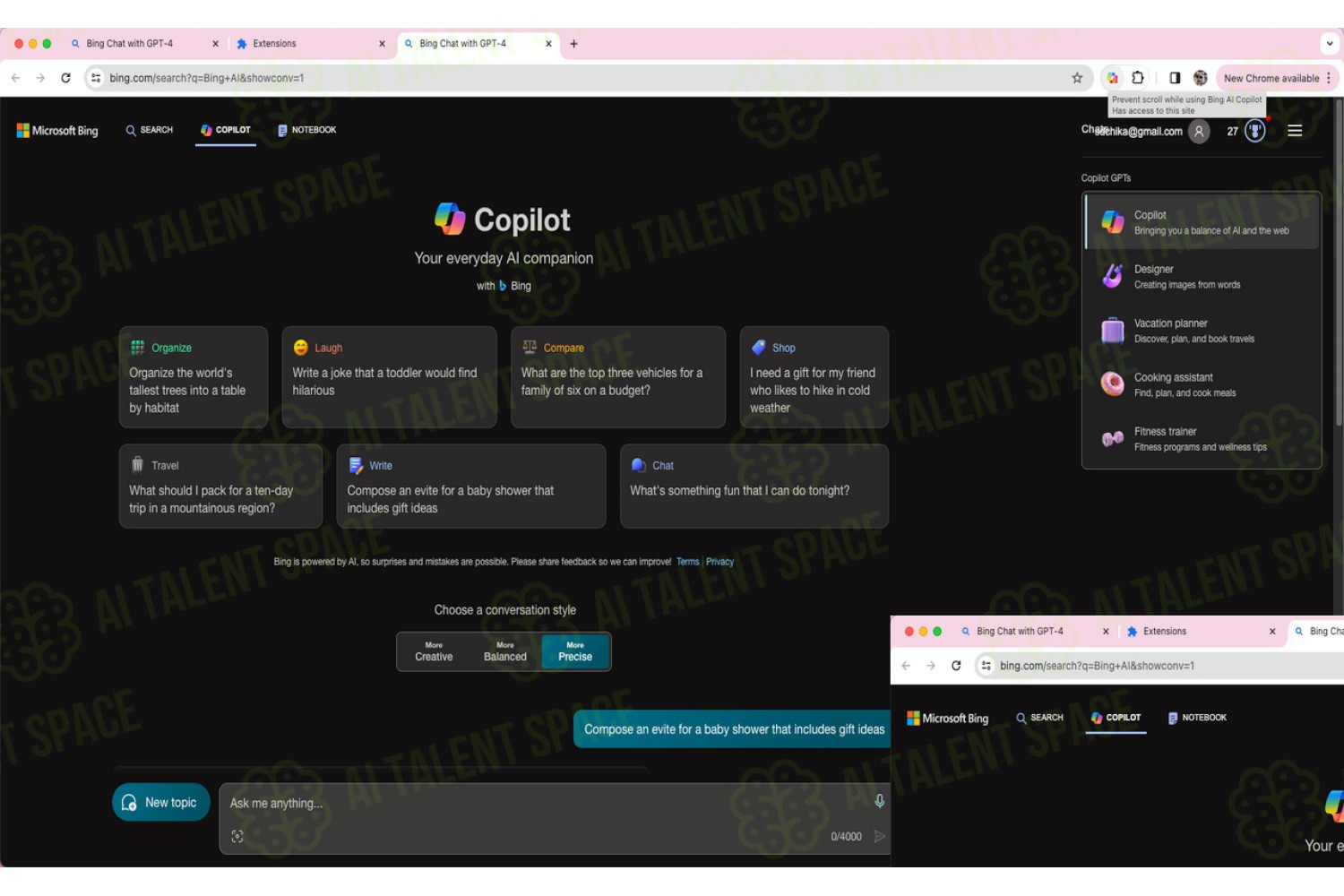
Task: Click COPILOT tab in second window
Action: coord(1116,718)
